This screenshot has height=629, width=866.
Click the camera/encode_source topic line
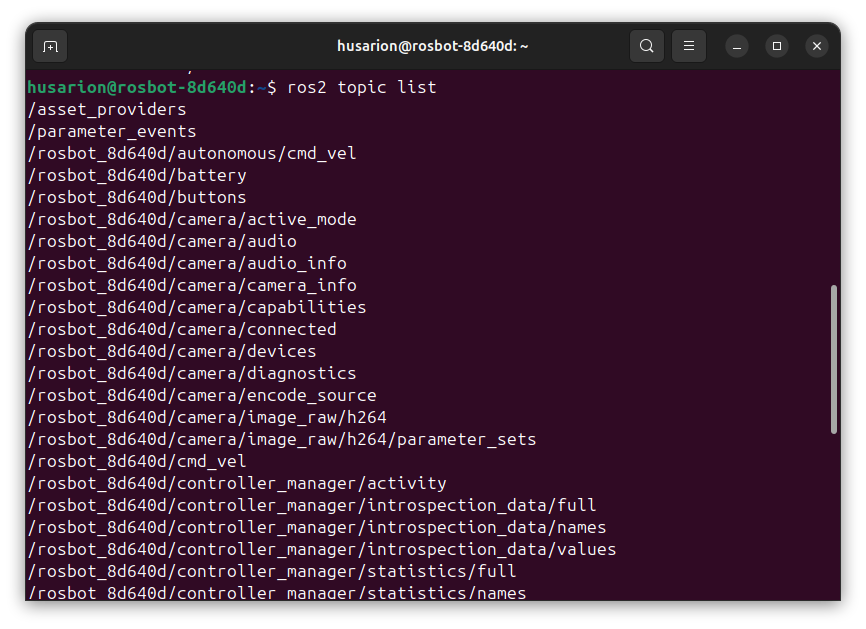point(202,396)
